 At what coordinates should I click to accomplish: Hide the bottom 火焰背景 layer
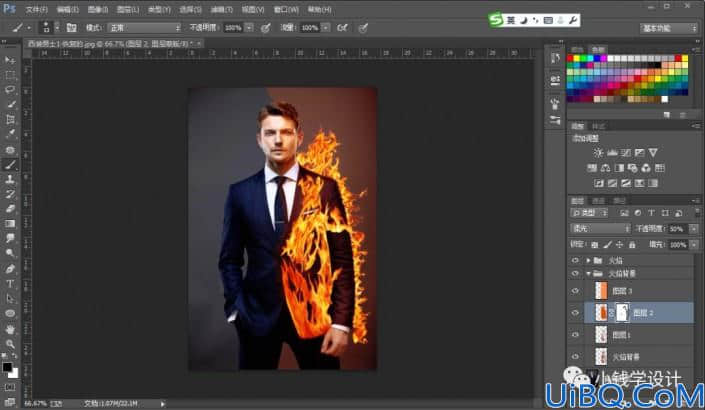[x=575, y=357]
